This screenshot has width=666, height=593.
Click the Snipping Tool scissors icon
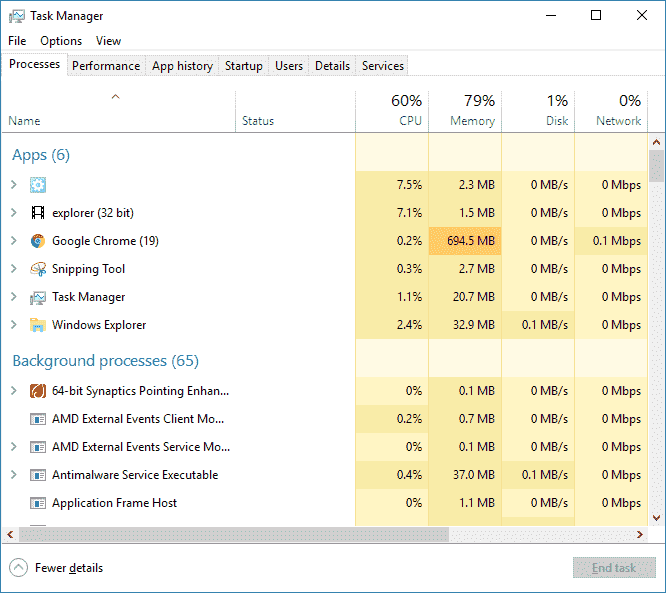click(x=38, y=269)
